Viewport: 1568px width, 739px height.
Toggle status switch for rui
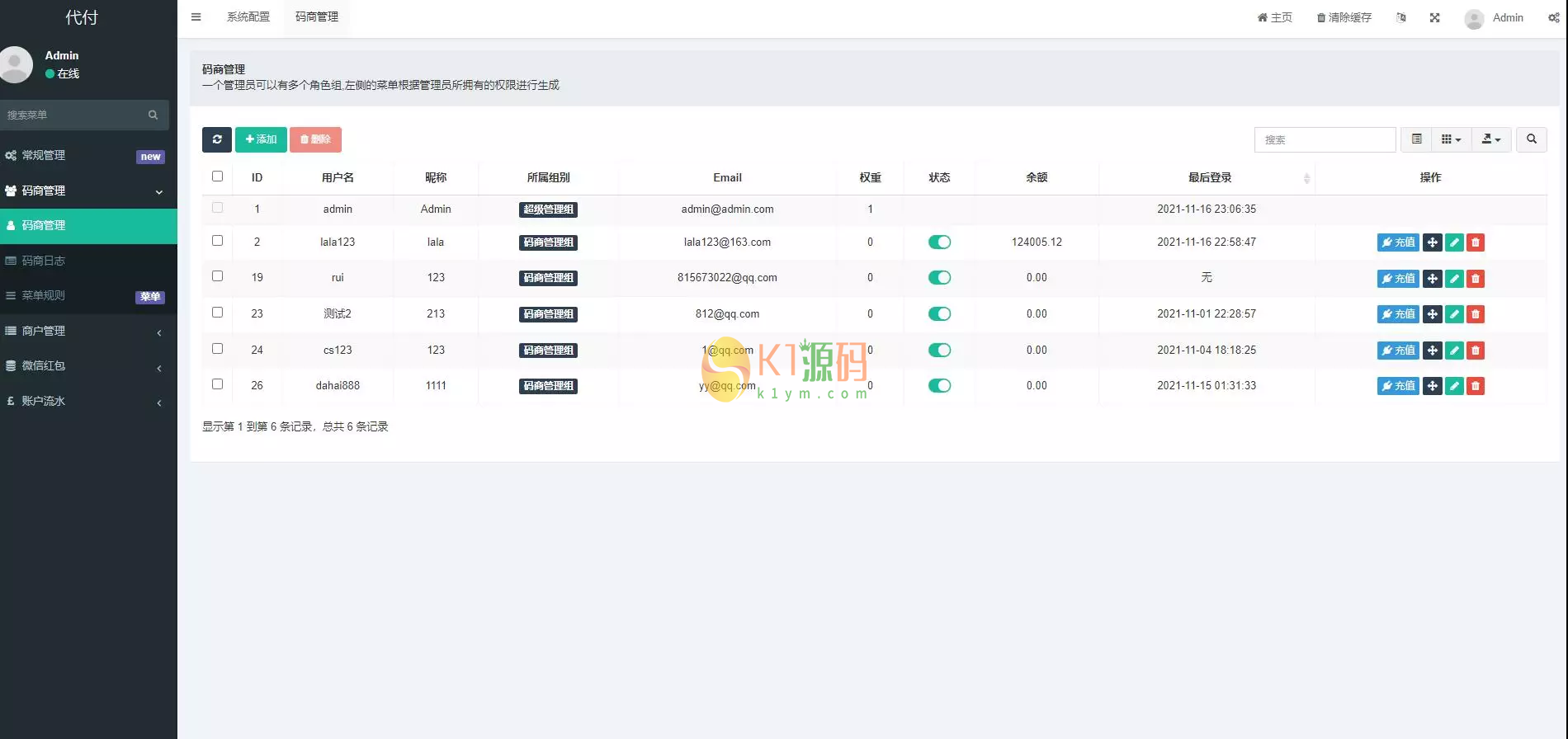939,277
